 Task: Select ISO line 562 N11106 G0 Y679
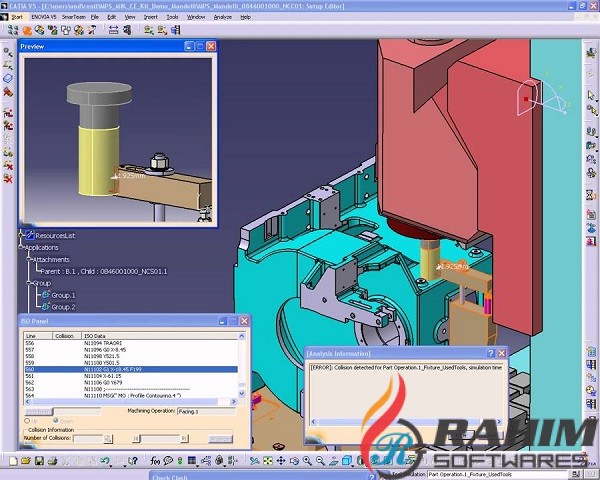tap(131, 382)
